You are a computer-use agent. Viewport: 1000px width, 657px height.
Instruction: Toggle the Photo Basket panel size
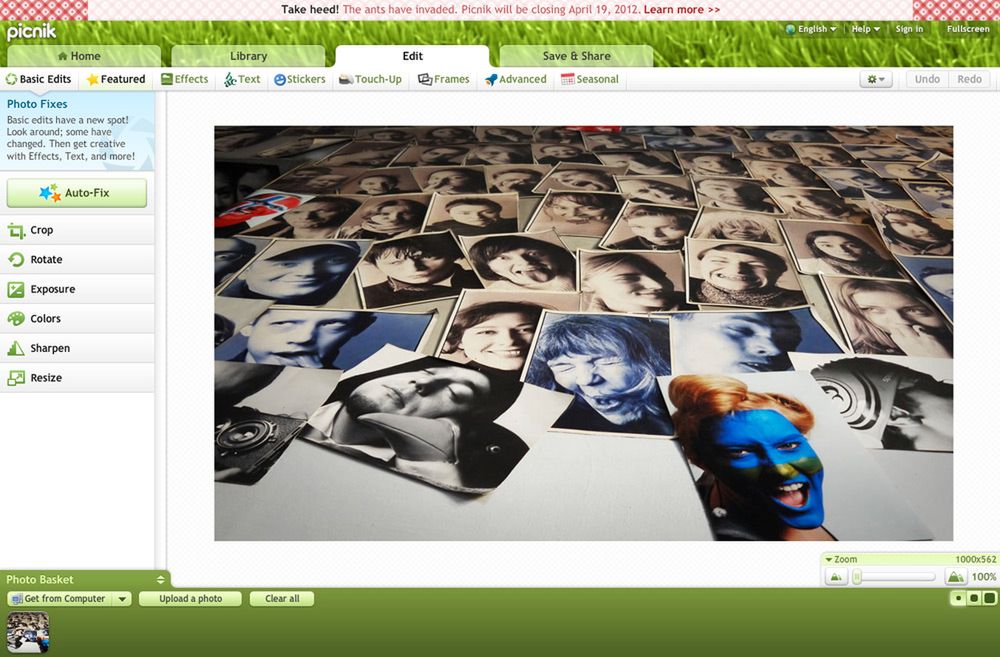(161, 580)
